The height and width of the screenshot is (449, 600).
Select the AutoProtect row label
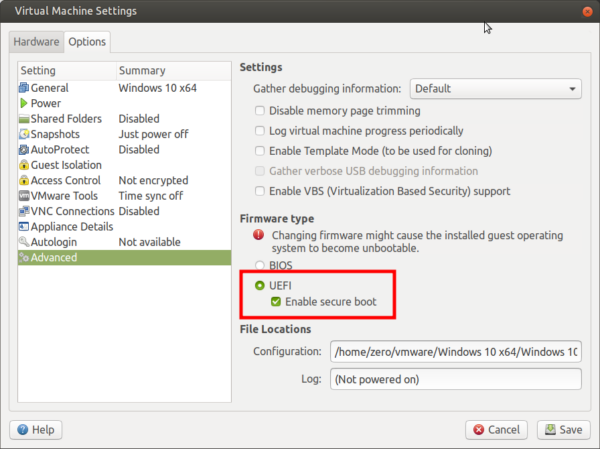[60, 149]
